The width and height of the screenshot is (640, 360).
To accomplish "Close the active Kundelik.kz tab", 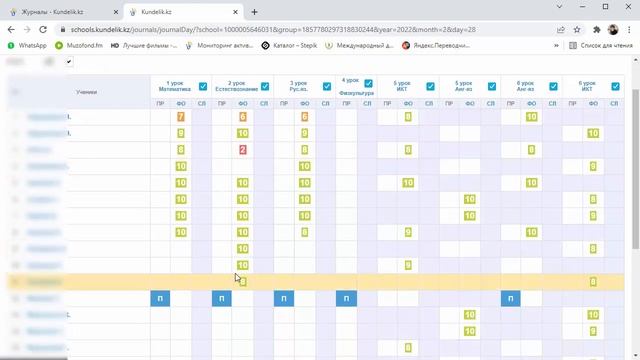I will click(x=235, y=12).
